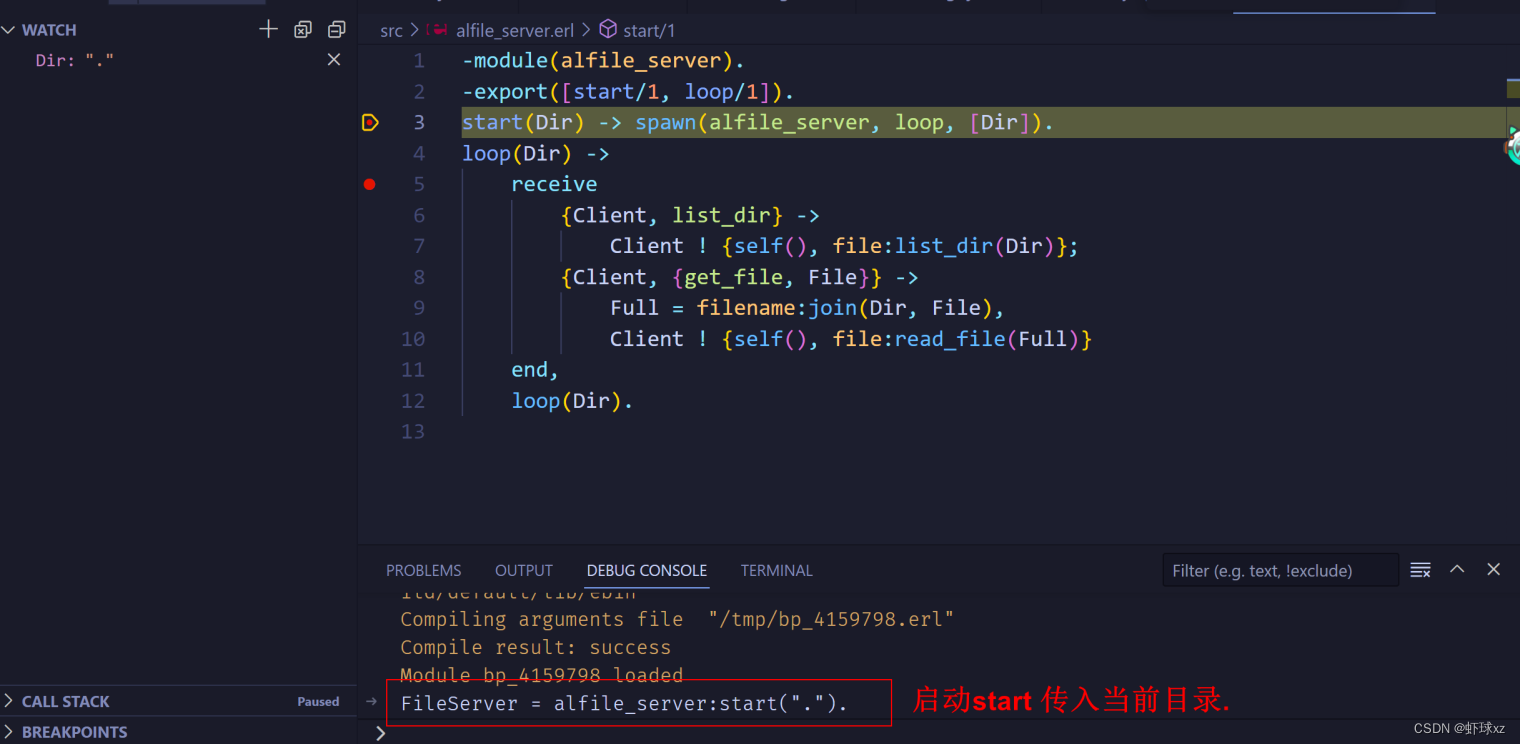Toggle the breakpoint on line 5
Viewport: 1521px width, 745px height.
tap(370, 184)
